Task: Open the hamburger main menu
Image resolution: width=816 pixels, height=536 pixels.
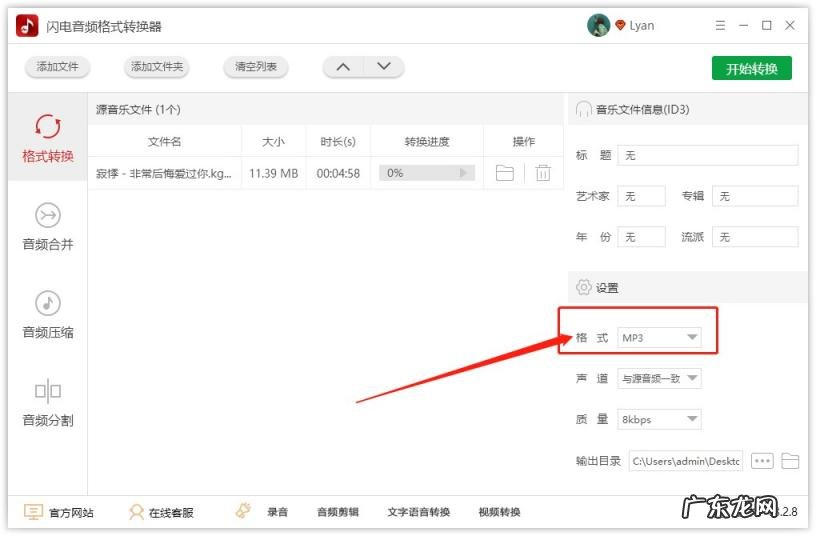Action: (x=720, y=25)
